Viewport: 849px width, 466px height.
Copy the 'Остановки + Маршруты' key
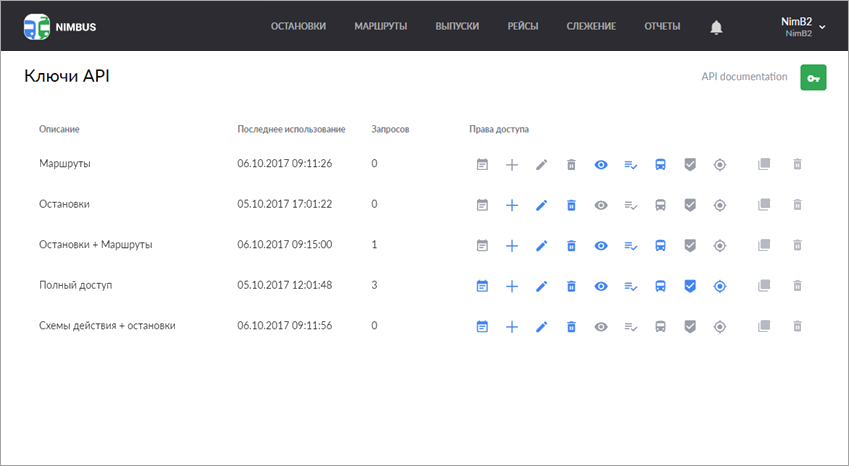coord(763,245)
